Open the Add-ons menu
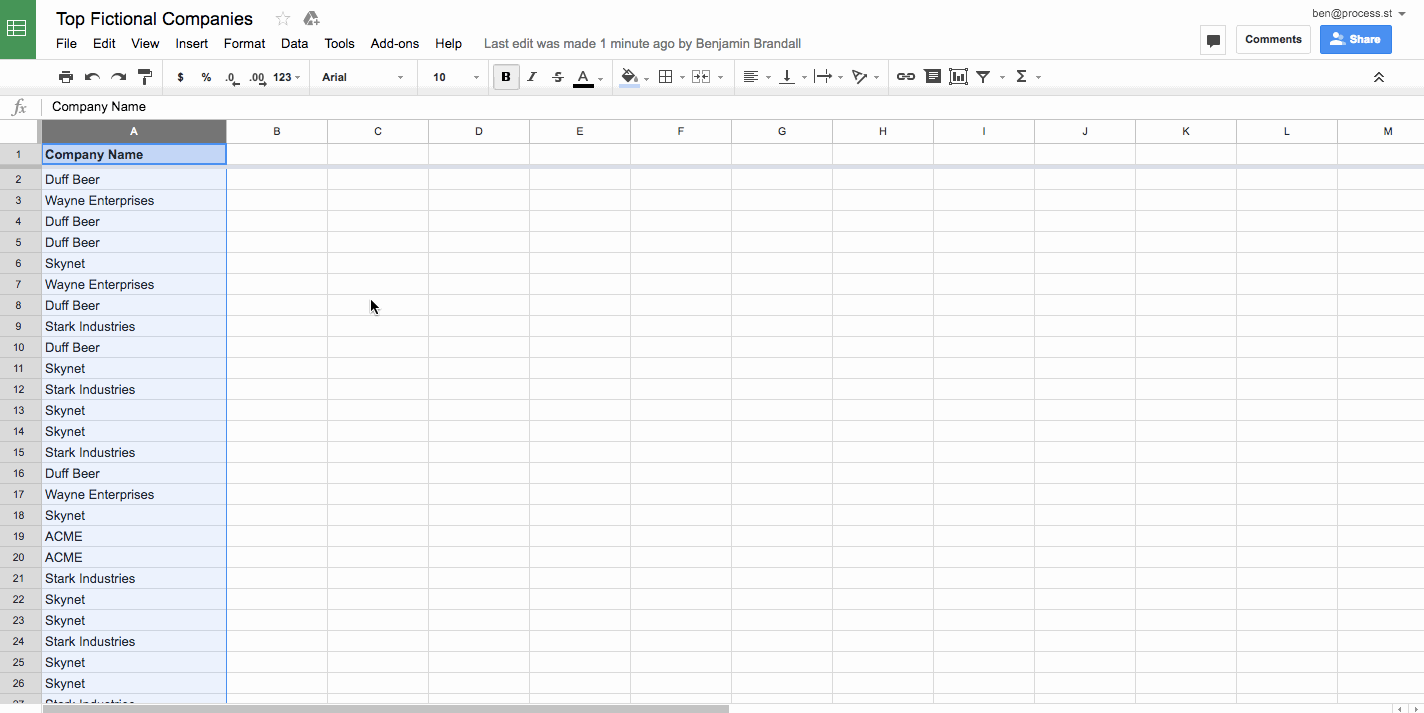The image size is (1424, 713). [395, 44]
